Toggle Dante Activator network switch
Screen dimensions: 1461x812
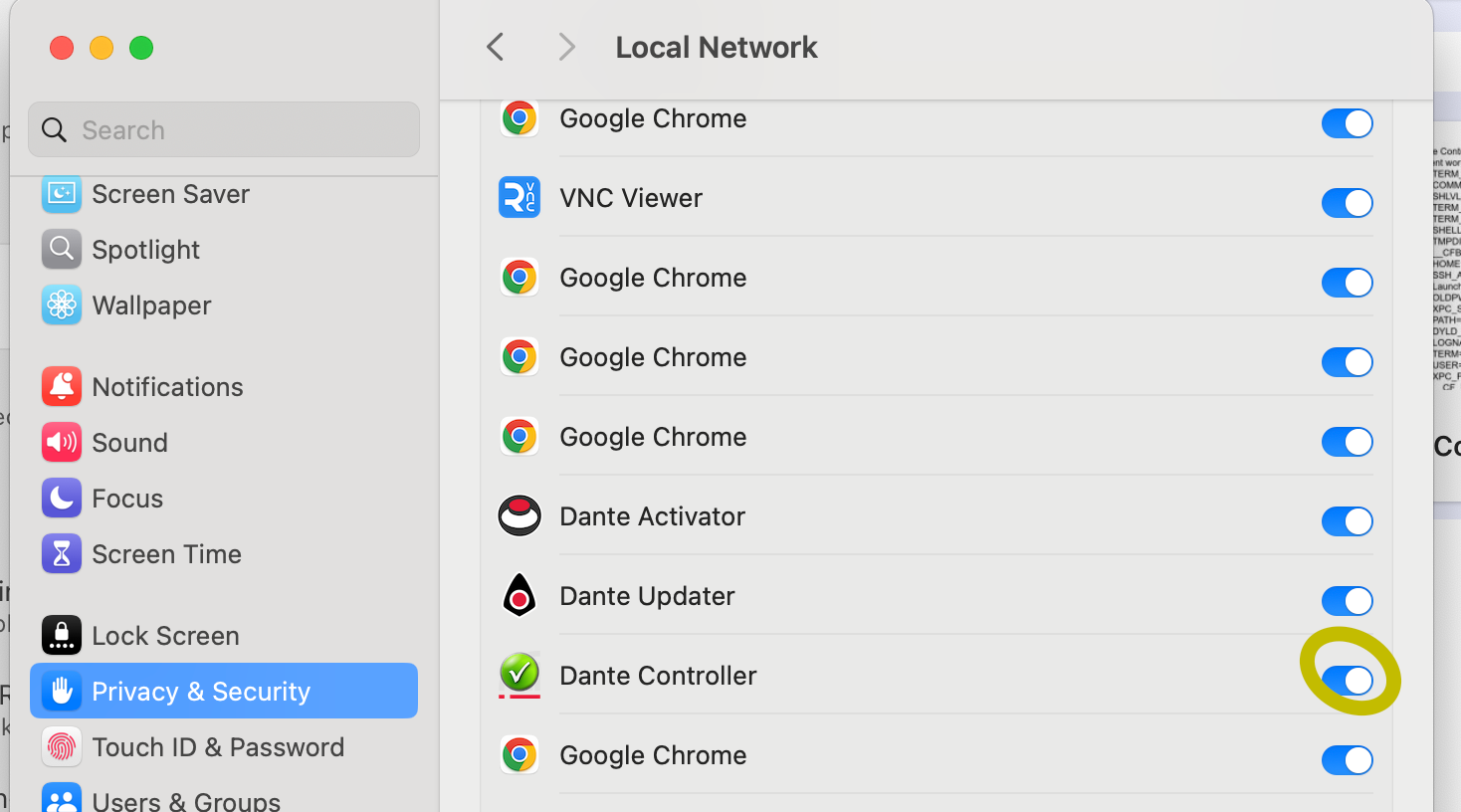[x=1348, y=521]
